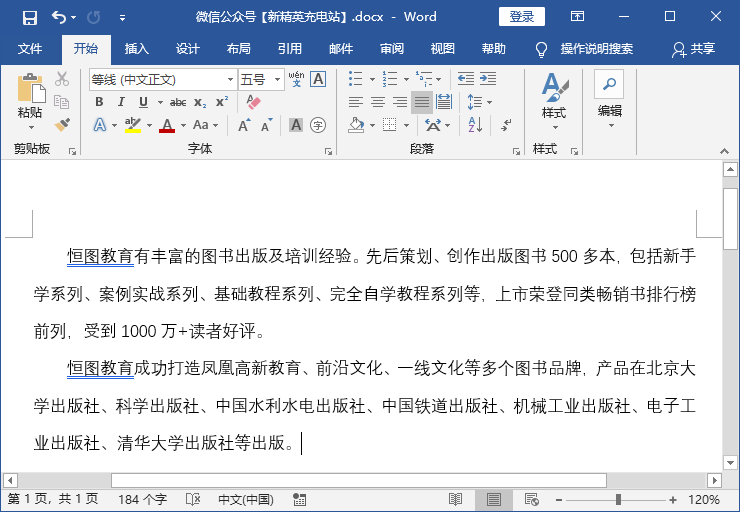Toggle justify alignment
The width and height of the screenshot is (740, 512).
(422, 102)
